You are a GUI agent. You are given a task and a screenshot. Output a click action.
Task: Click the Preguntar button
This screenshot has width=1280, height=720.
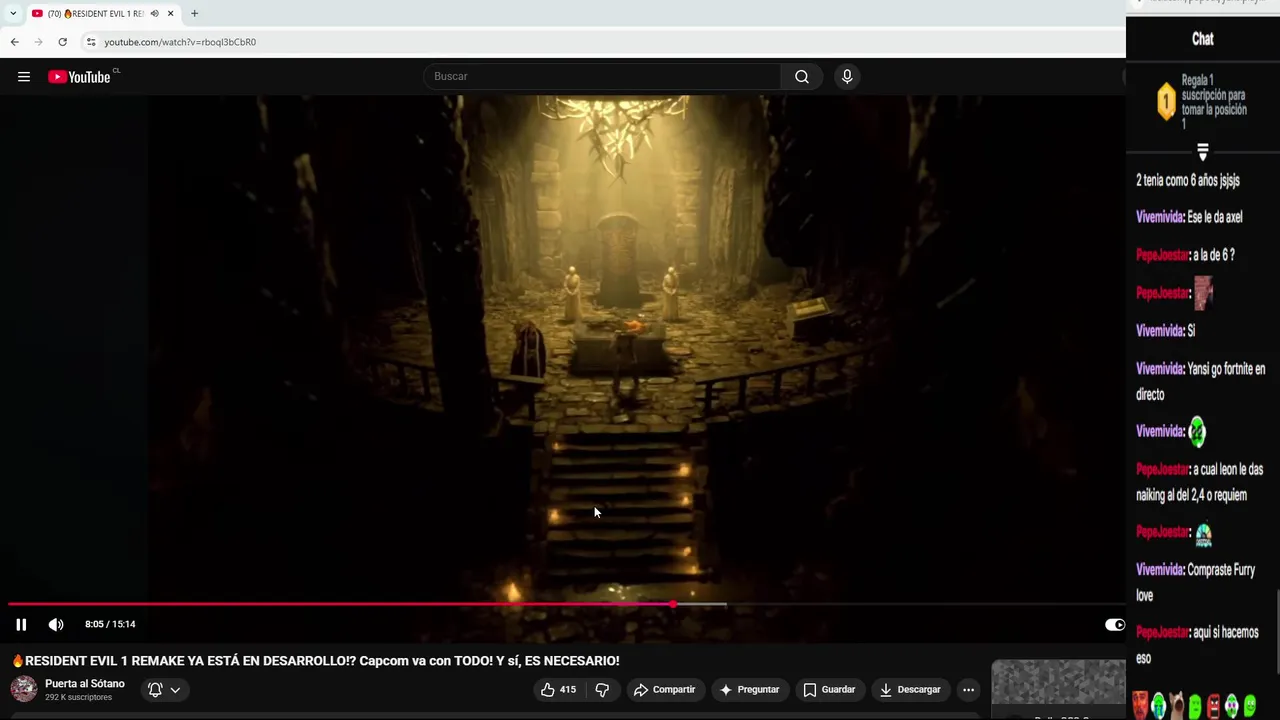tap(749, 690)
